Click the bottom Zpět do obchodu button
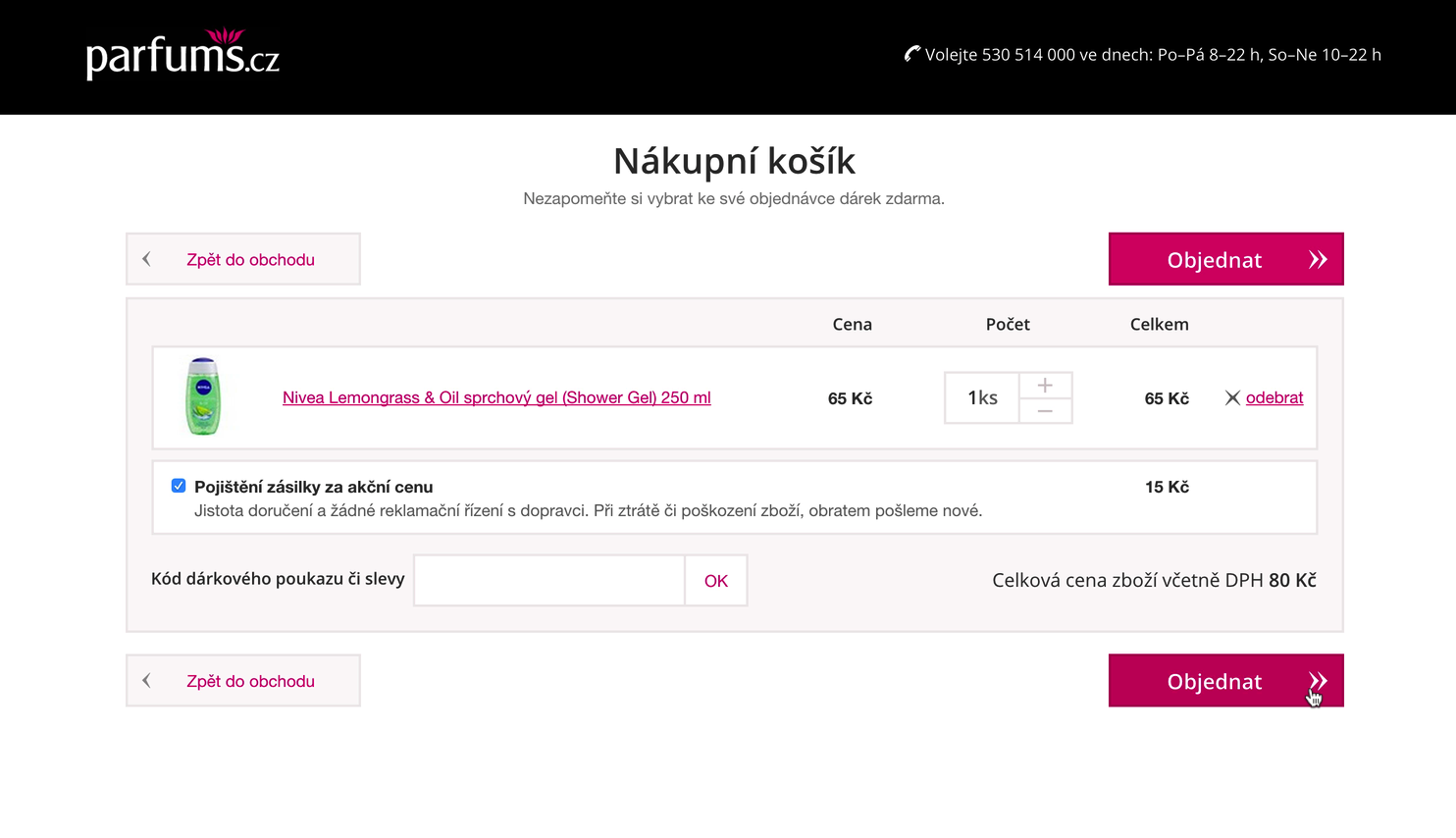 [243, 681]
